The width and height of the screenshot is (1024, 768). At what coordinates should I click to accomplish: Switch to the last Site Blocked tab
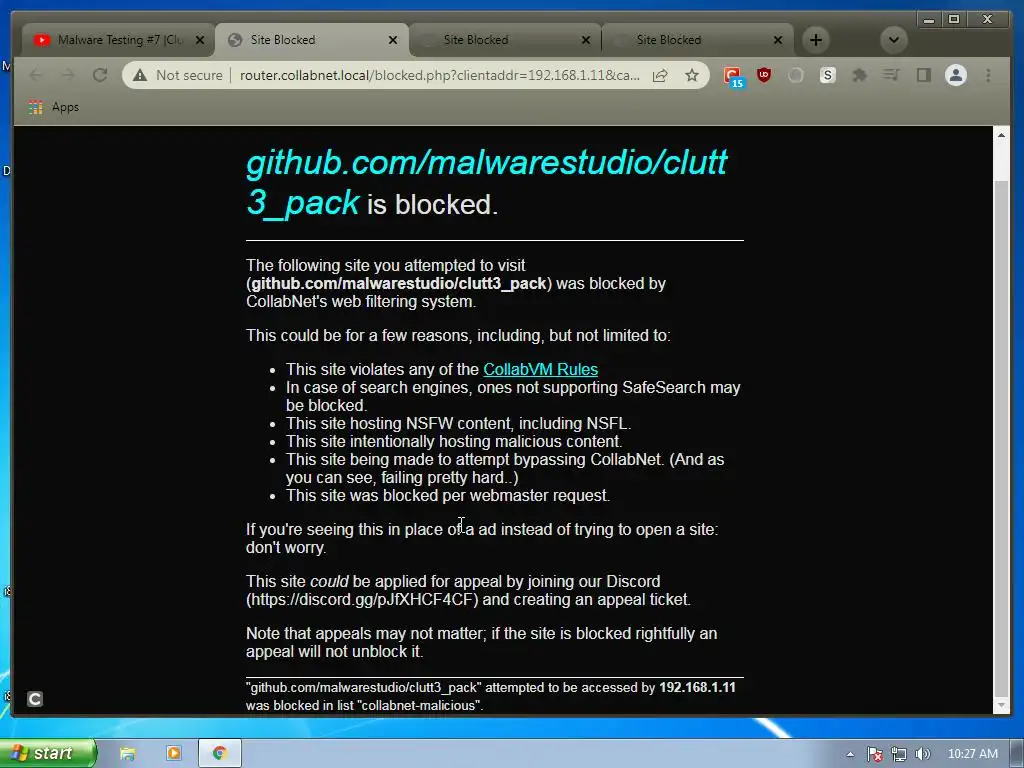click(697, 40)
